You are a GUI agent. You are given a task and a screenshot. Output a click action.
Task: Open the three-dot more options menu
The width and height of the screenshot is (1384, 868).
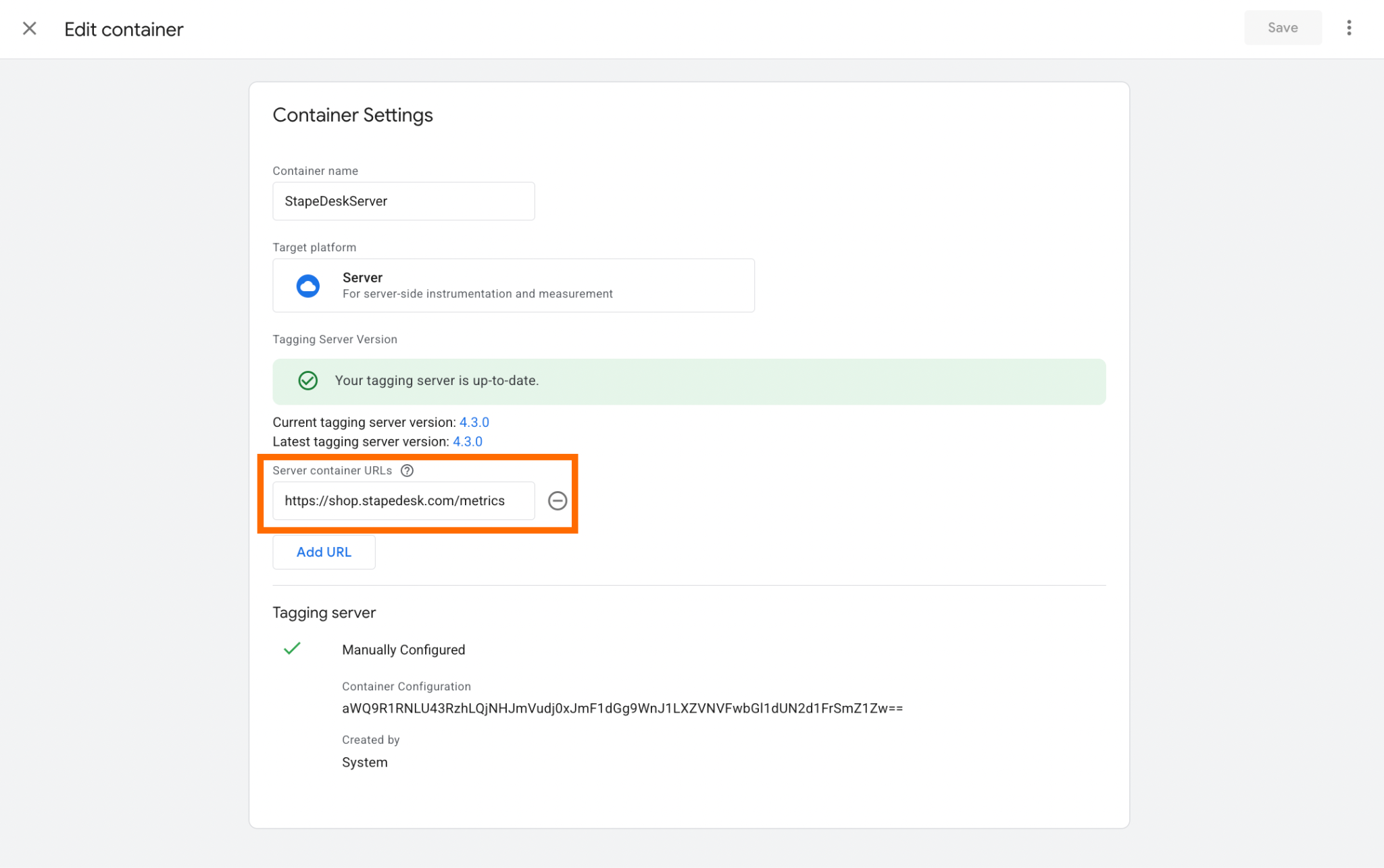(1349, 28)
